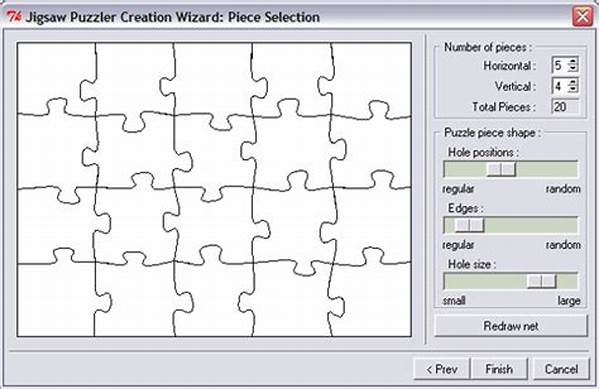Decrease the Horizontal pieces spinner
Image resolution: width=600 pixels, height=389 pixels.
(573, 70)
